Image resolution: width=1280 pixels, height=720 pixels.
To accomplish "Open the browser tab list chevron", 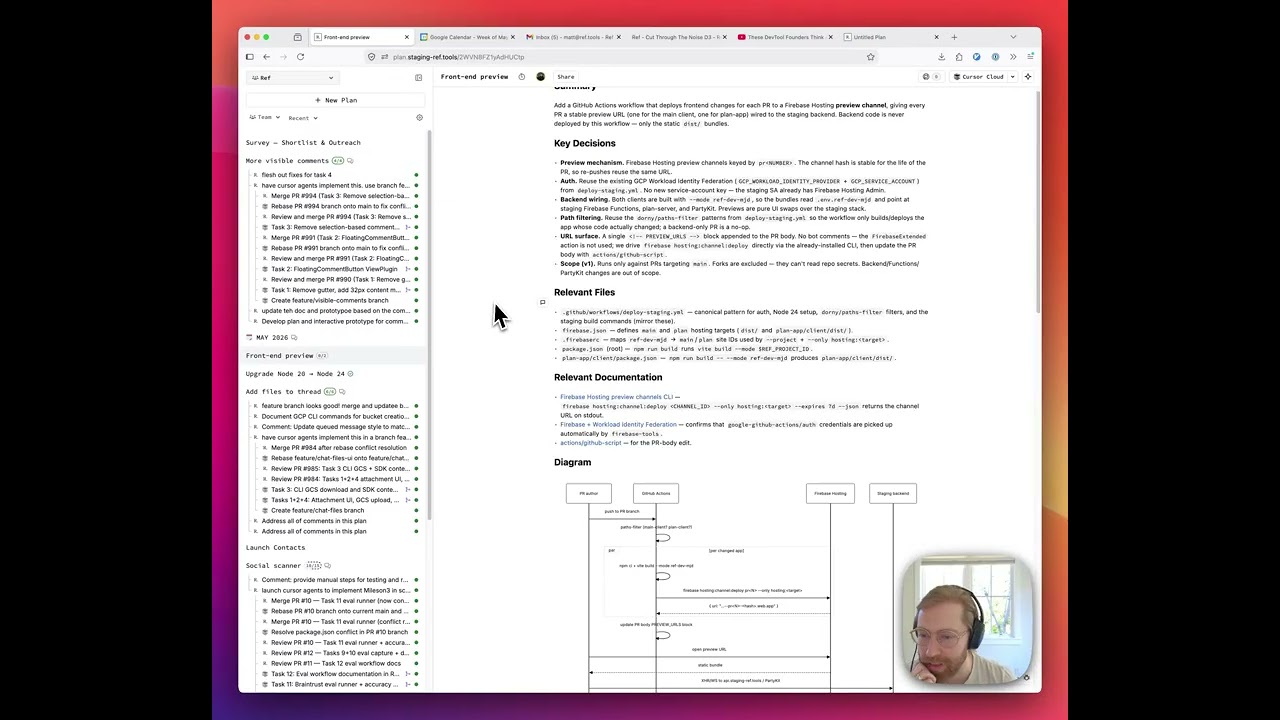I will 1013,37.
